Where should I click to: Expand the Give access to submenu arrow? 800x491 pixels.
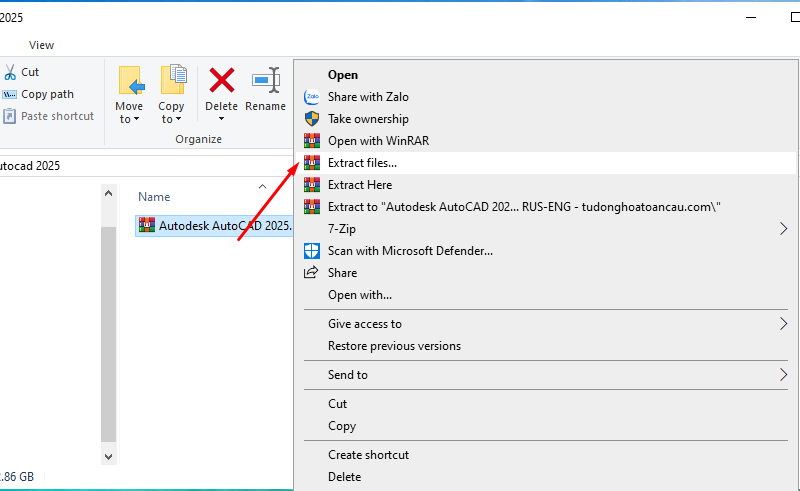783,324
